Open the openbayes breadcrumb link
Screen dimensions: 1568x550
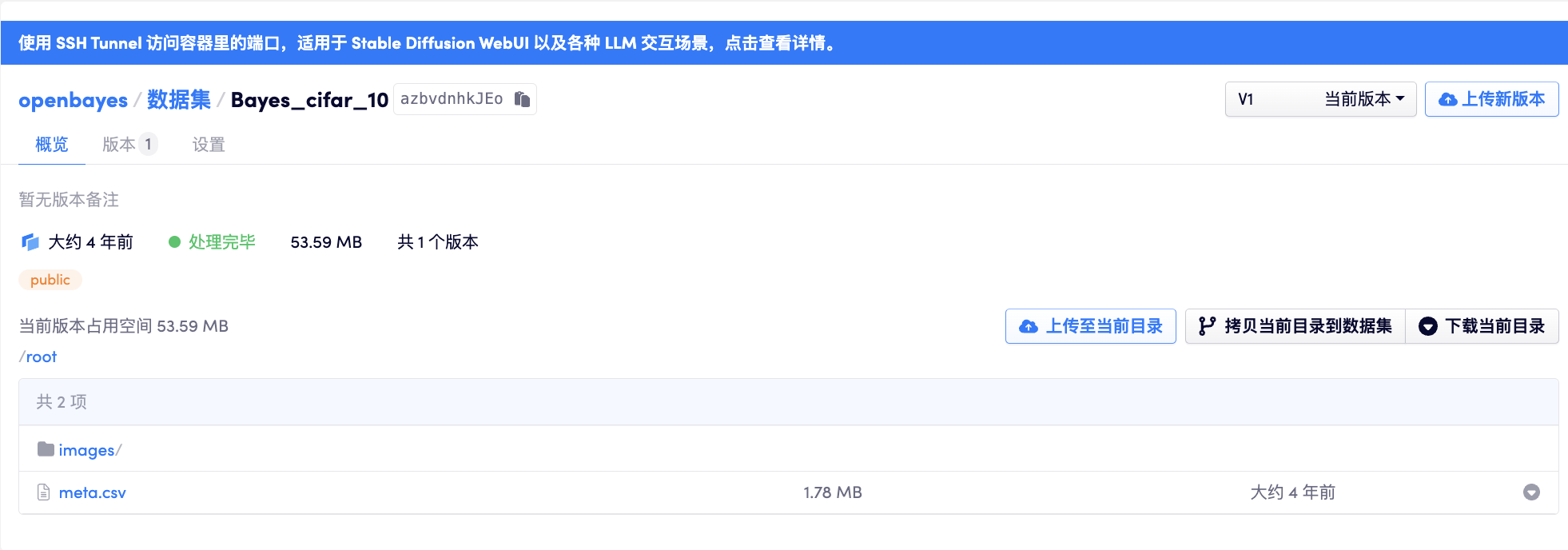pos(73,100)
